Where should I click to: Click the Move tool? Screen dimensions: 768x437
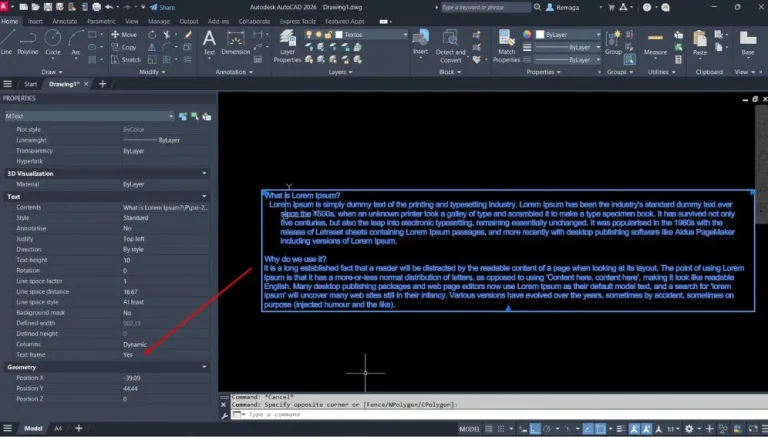point(124,34)
